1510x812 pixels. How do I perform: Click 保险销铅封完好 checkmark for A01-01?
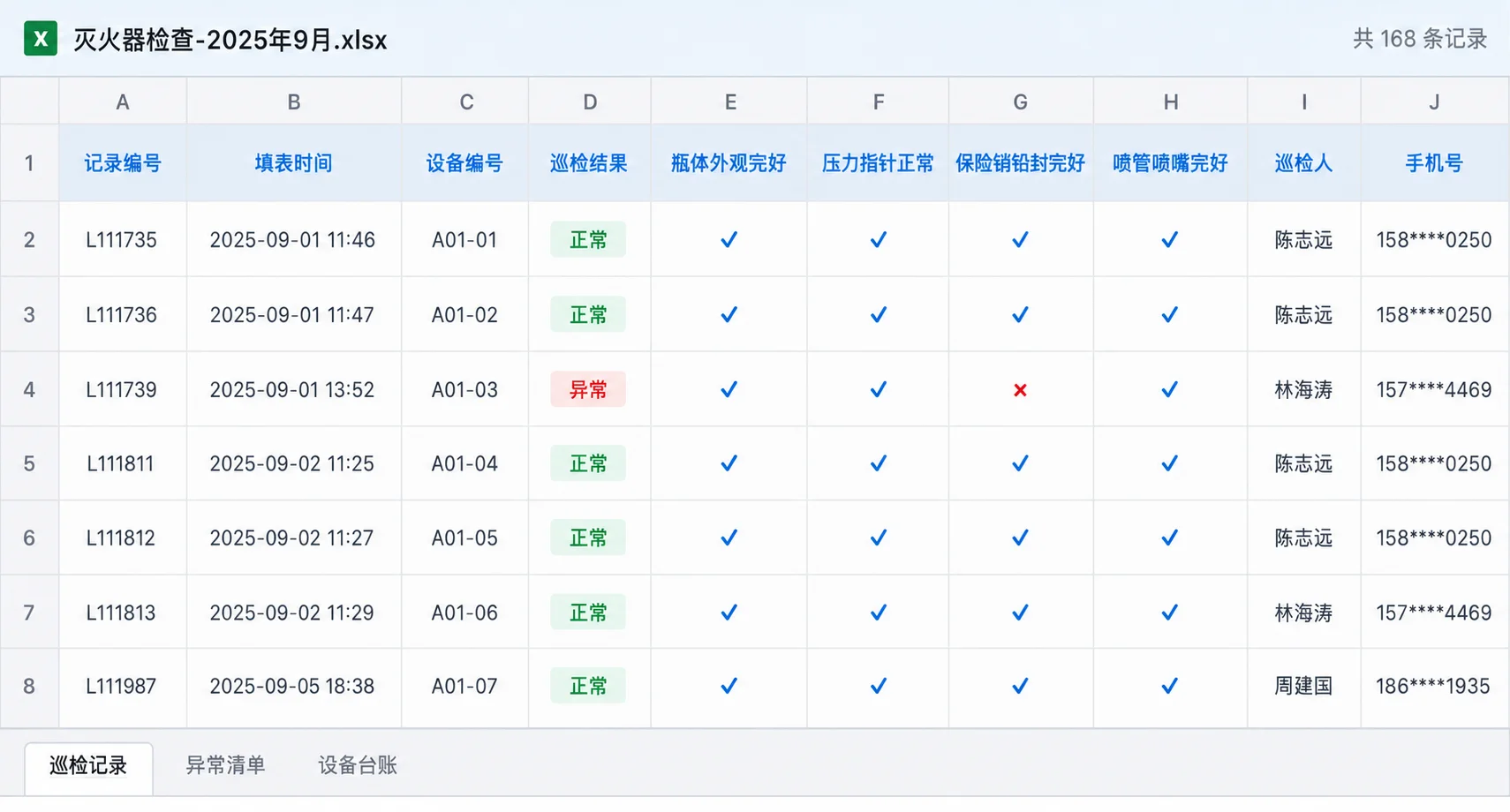(x=1020, y=239)
